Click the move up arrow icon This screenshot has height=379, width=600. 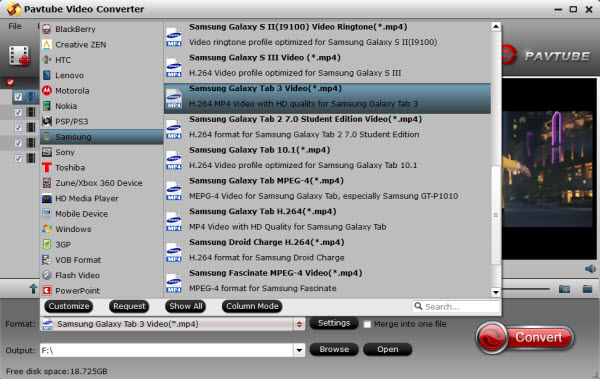[33, 289]
